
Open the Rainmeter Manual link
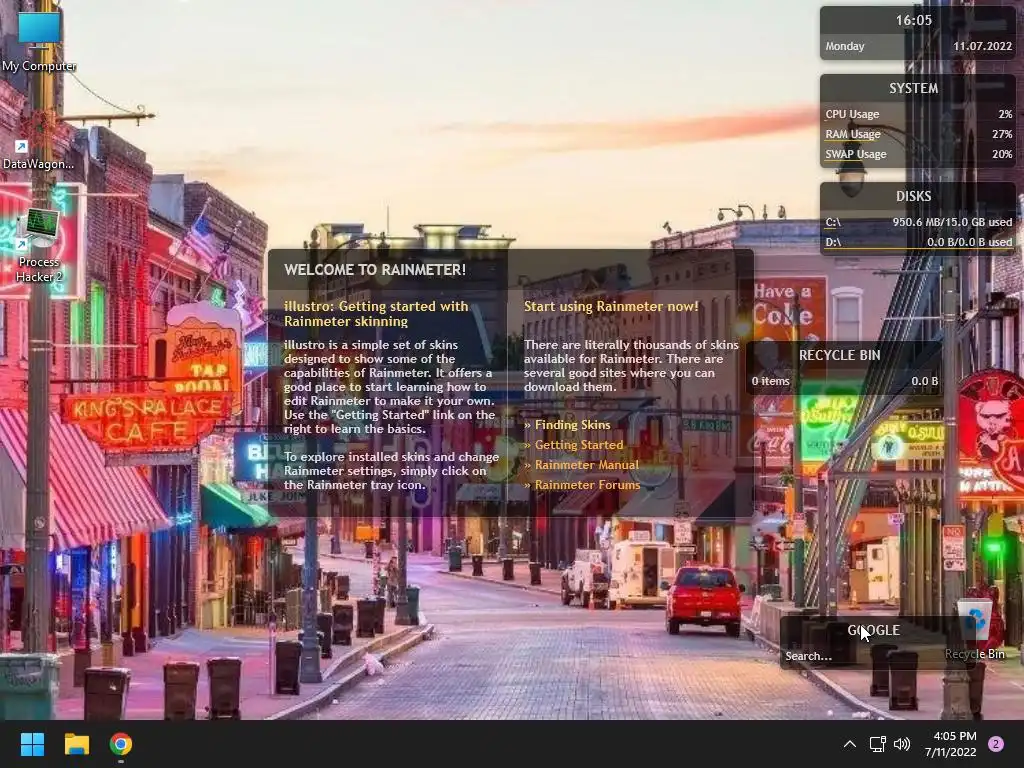coord(586,465)
